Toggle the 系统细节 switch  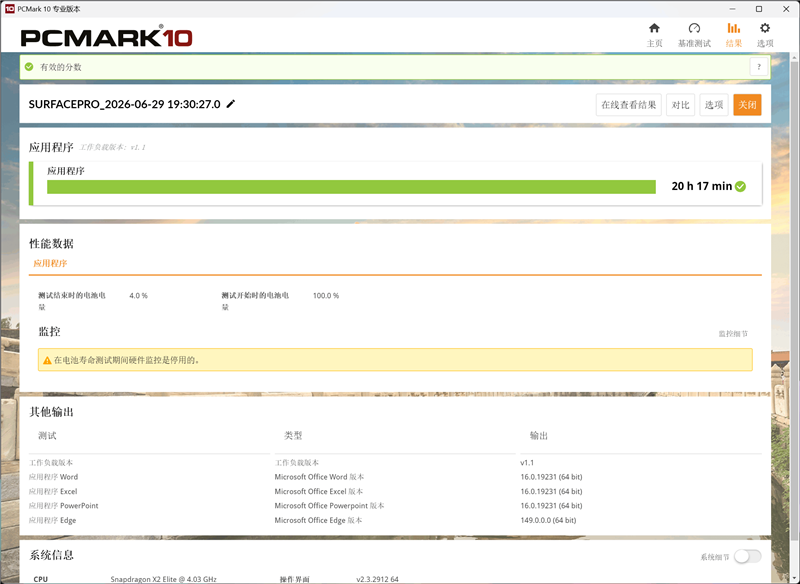[747, 556]
